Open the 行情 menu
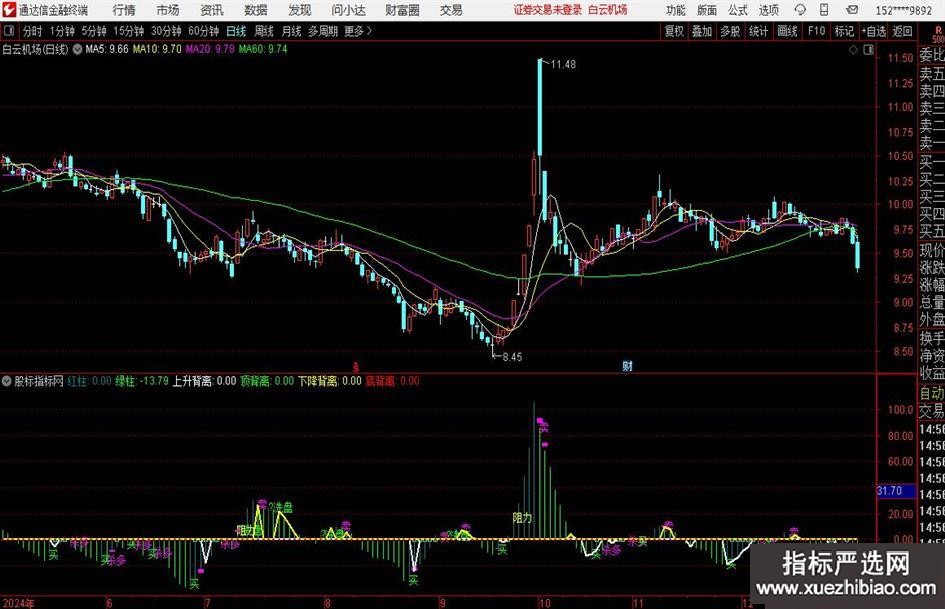 click(124, 10)
